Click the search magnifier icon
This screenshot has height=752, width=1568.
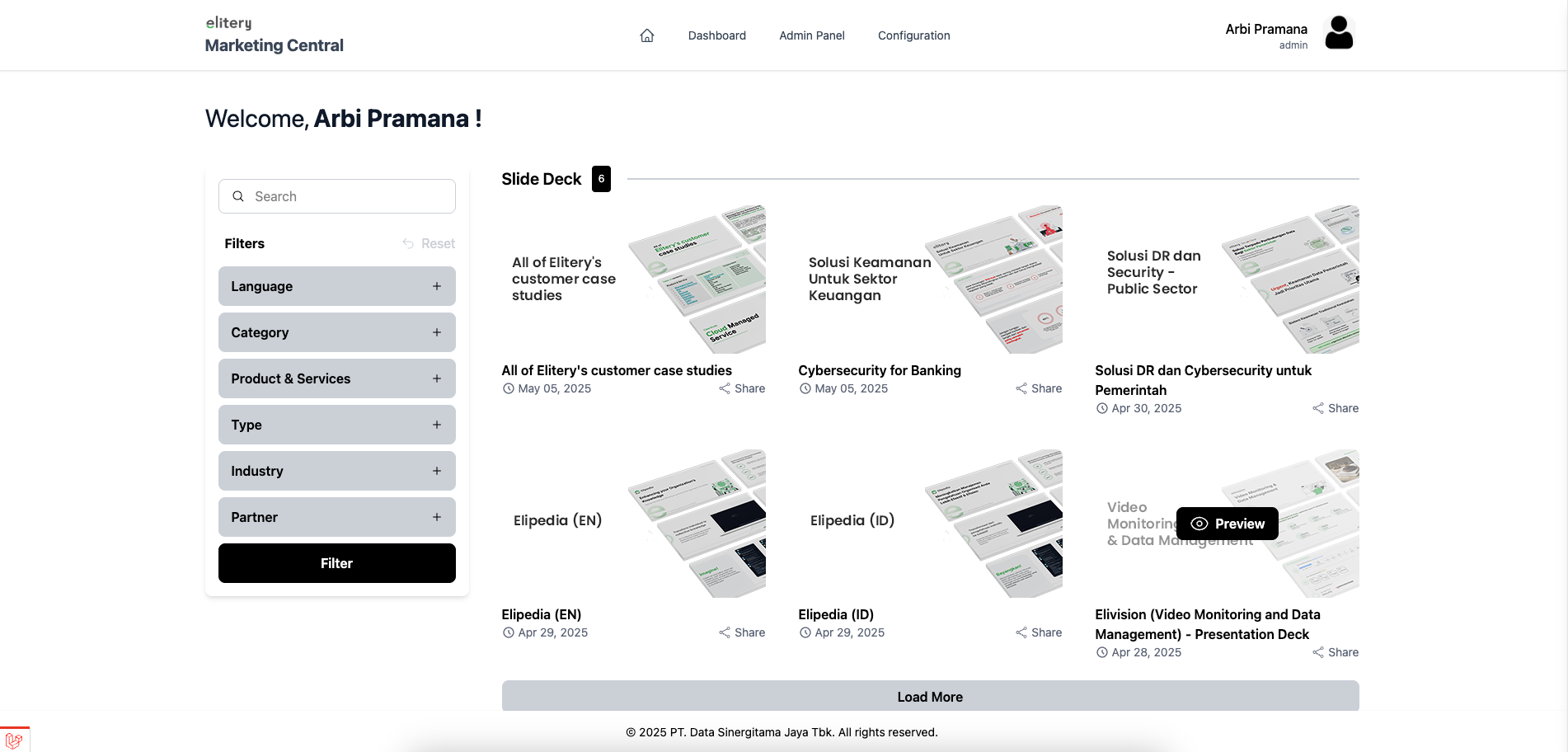click(238, 196)
